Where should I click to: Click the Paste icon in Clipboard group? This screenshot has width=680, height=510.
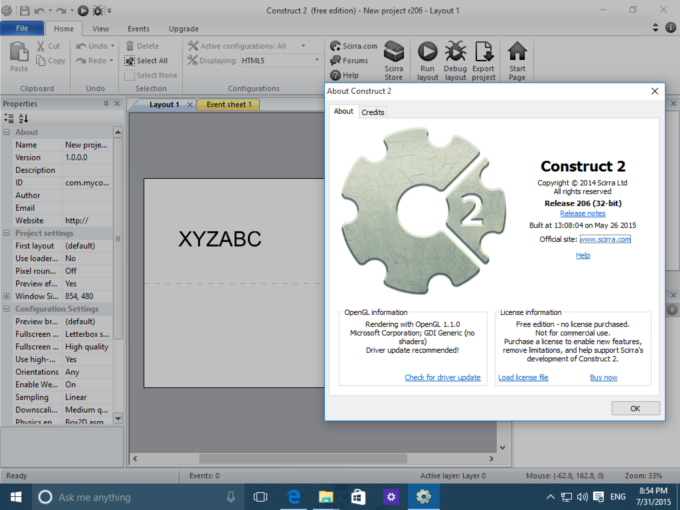point(19,52)
